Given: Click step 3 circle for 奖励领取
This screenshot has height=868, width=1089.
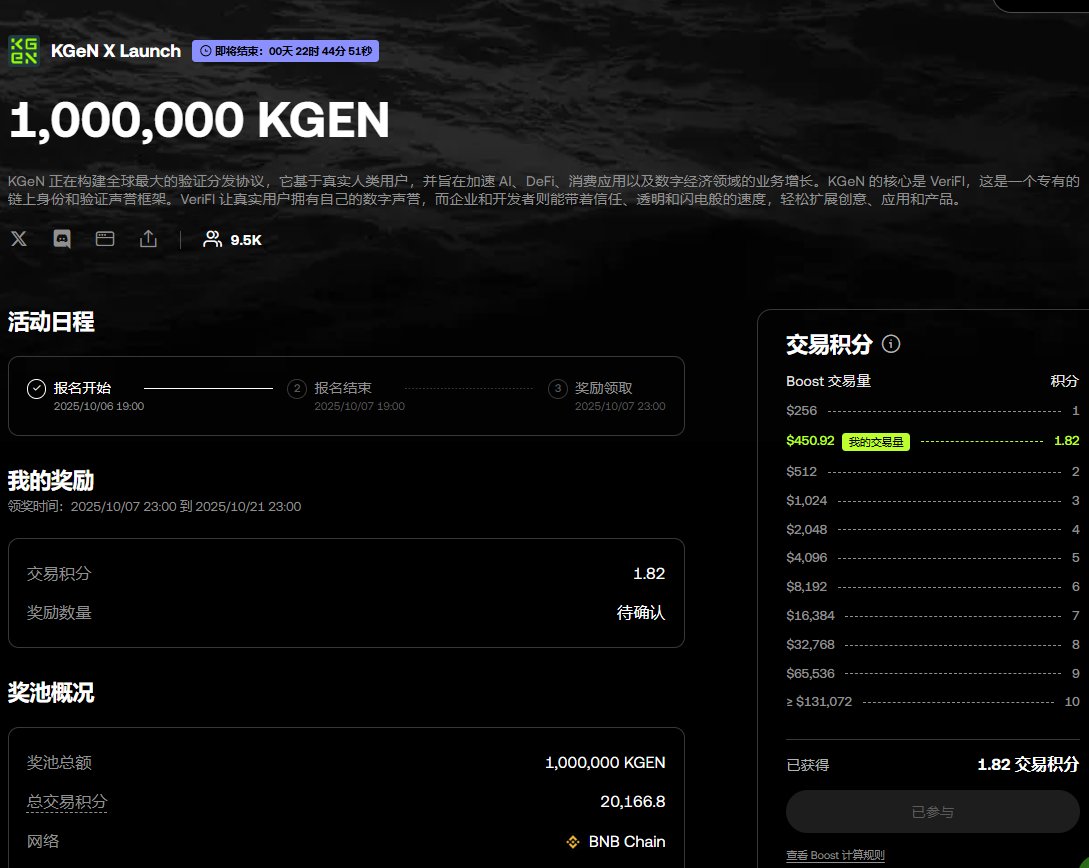Looking at the screenshot, I should click(557, 389).
